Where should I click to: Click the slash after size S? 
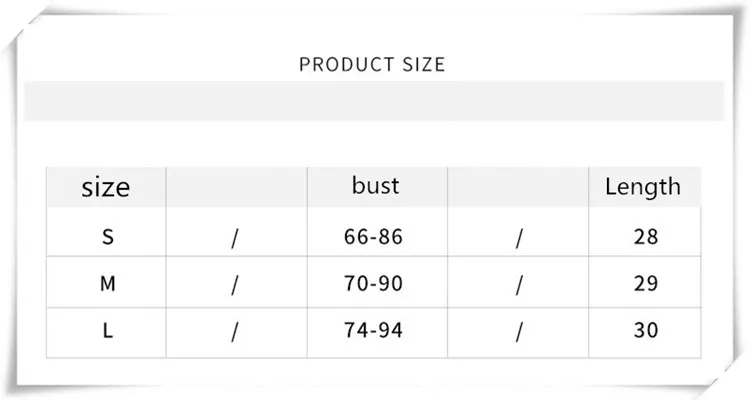coord(234,238)
